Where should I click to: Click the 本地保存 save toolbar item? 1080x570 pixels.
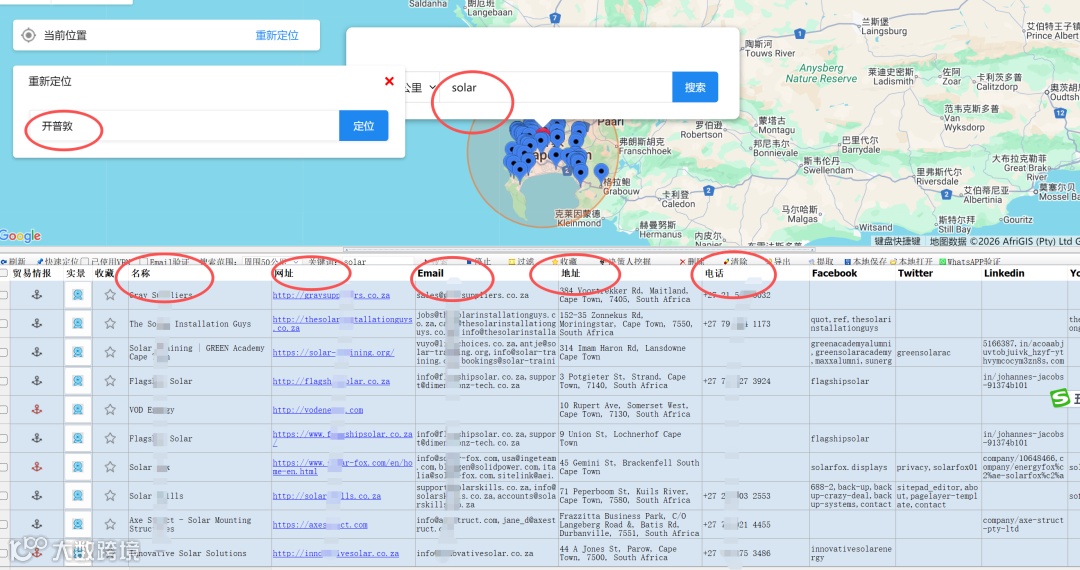865,262
